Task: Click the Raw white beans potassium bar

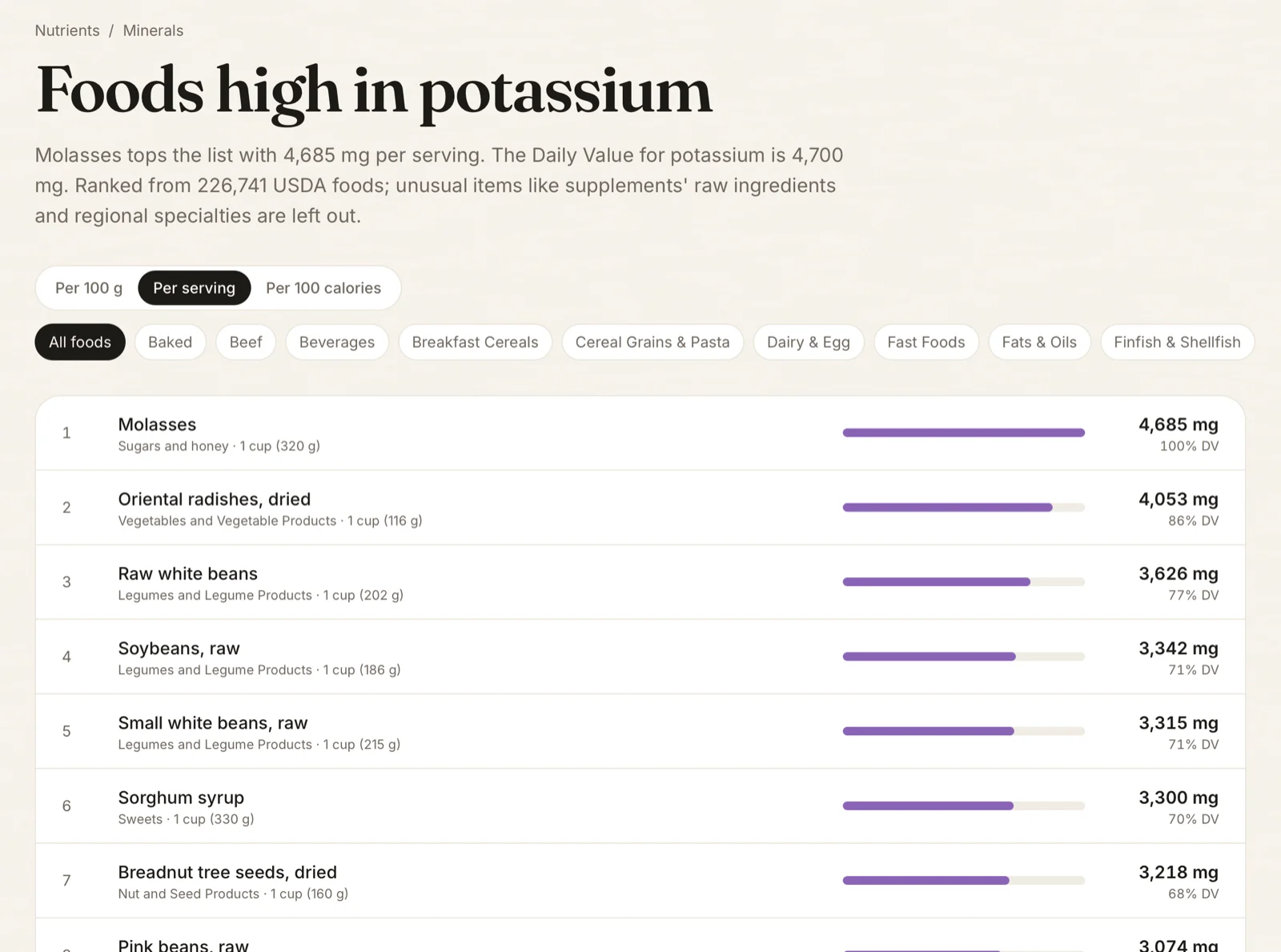Action: pyautogui.click(x=964, y=582)
